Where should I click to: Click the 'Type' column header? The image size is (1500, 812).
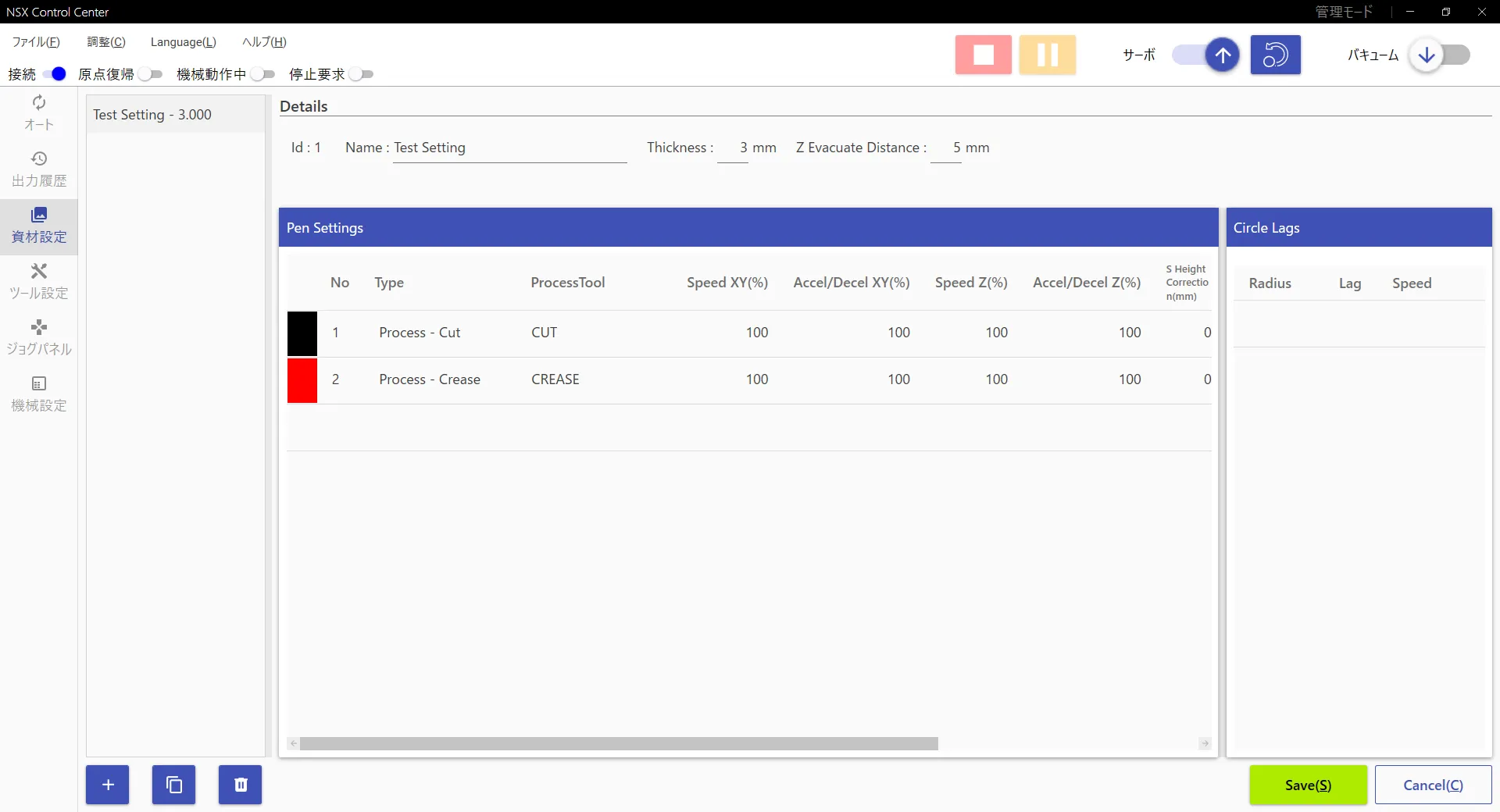click(389, 283)
